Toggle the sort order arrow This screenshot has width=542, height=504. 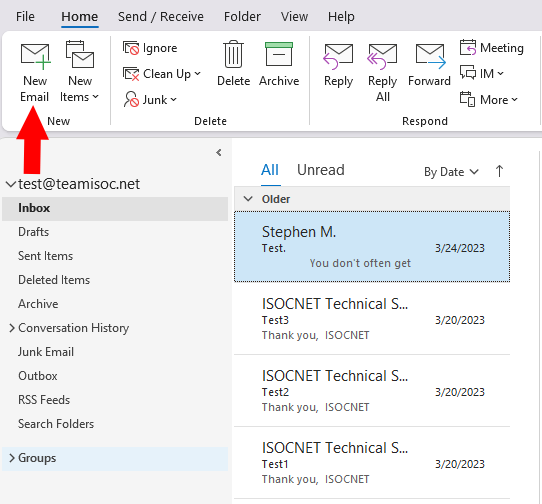(499, 171)
